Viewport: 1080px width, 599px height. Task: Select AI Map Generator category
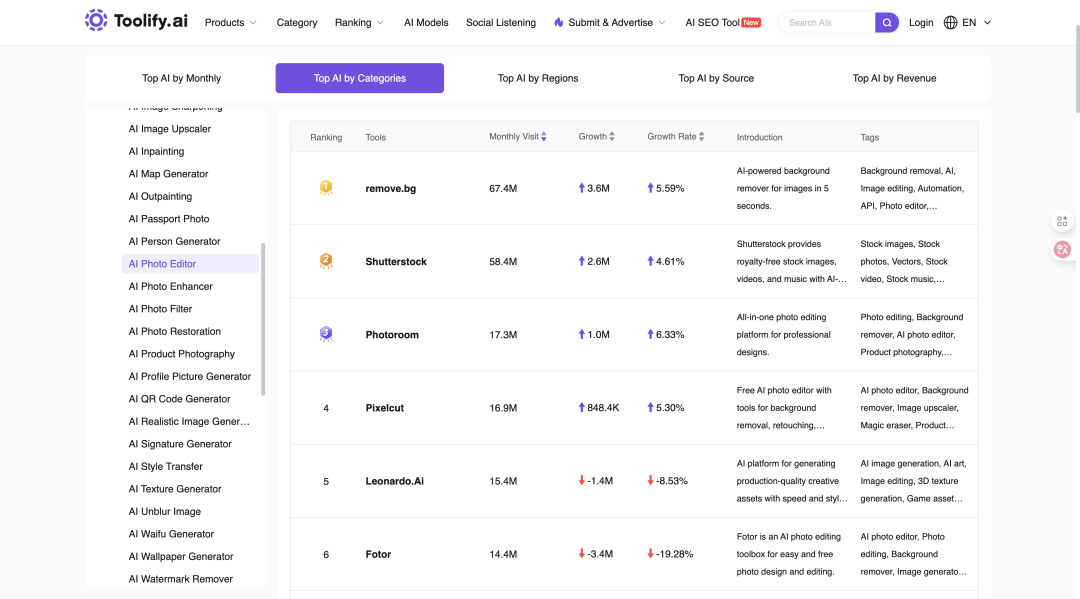168,174
